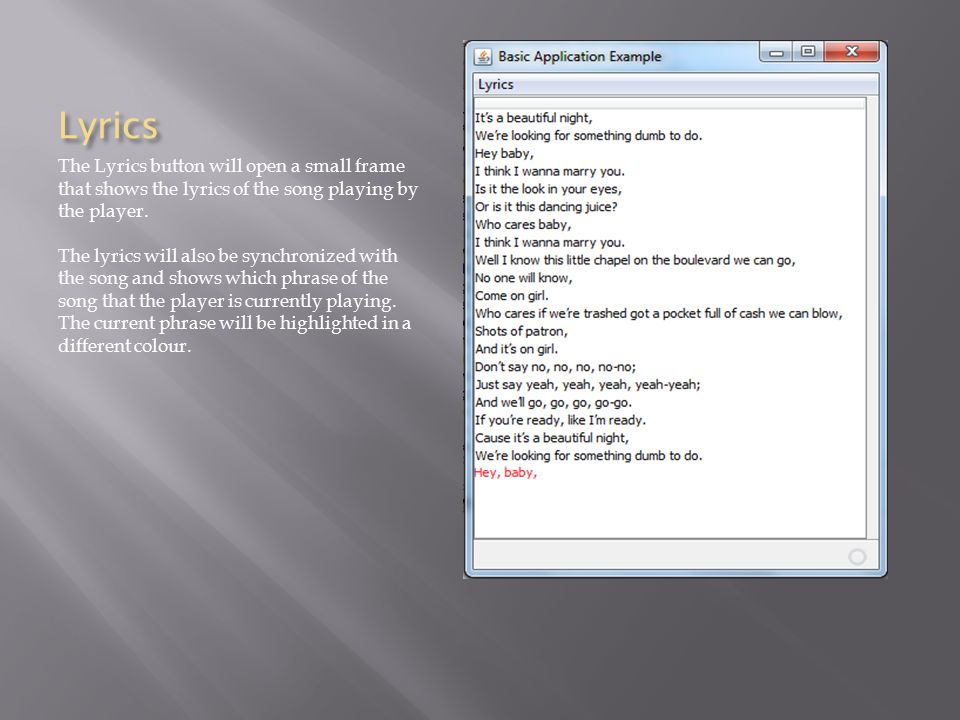Click the line "Come on girl."
960x720 pixels.
(512, 296)
